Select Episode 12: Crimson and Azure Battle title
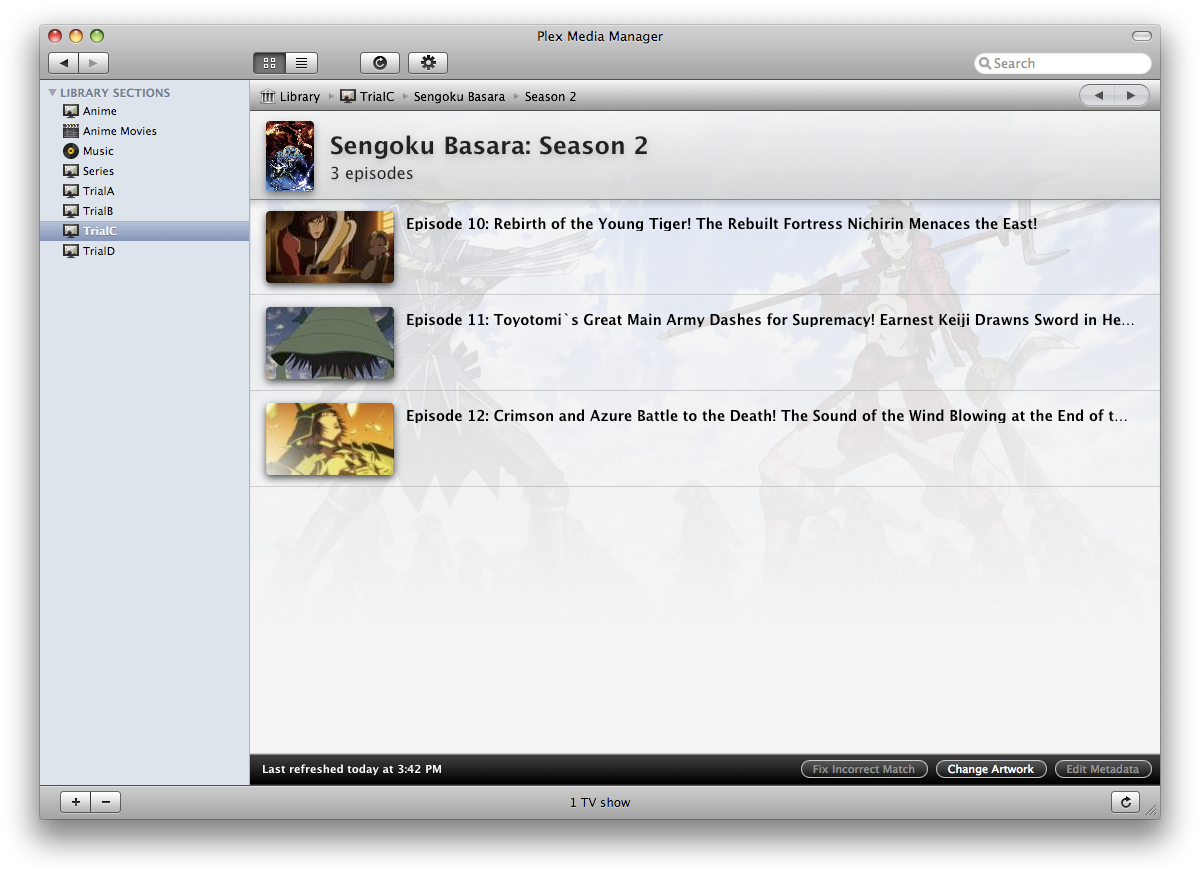This screenshot has height=874, width=1200. pos(767,416)
